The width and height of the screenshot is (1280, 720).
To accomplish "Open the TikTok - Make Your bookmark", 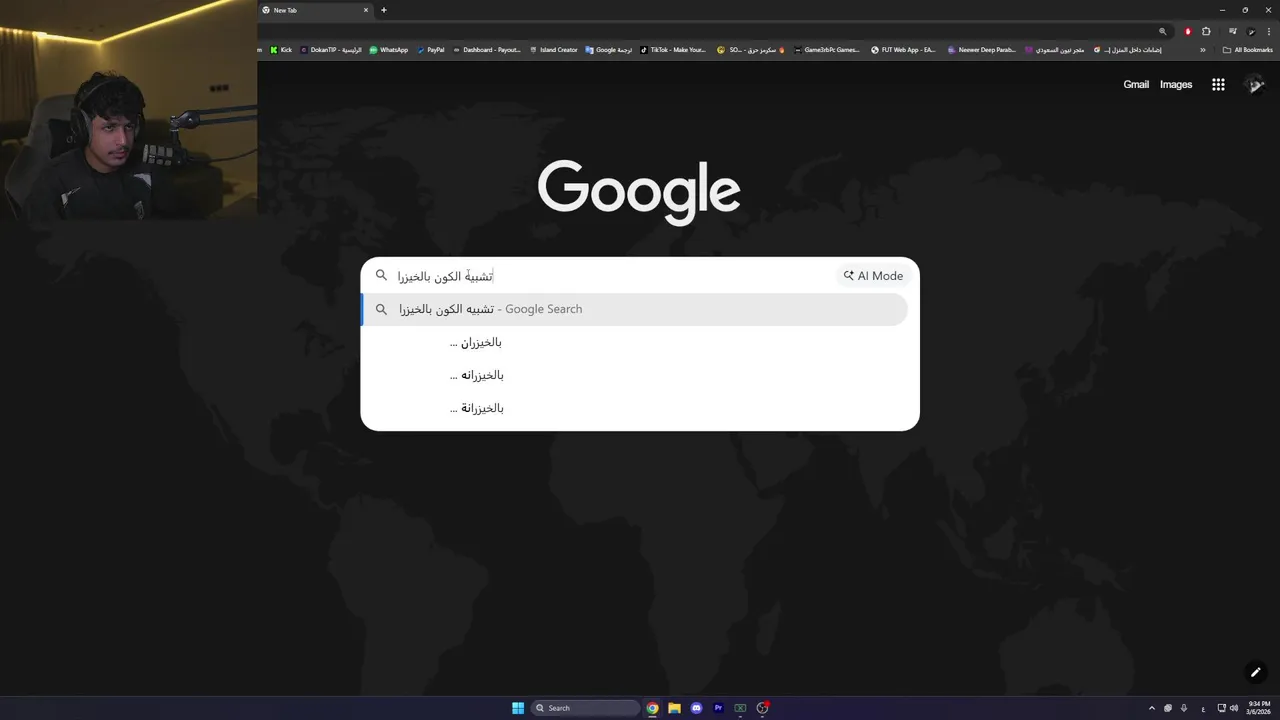I will click(673, 50).
